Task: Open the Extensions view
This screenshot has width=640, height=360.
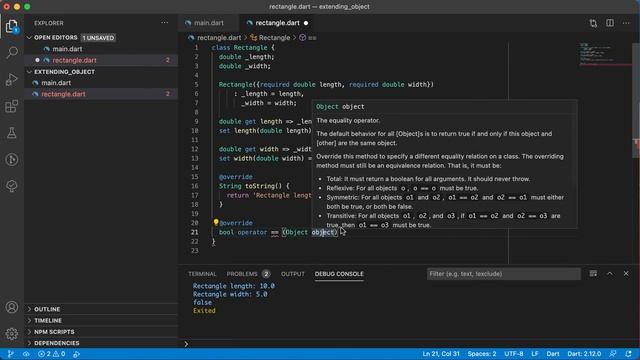Action: (x=12, y=106)
